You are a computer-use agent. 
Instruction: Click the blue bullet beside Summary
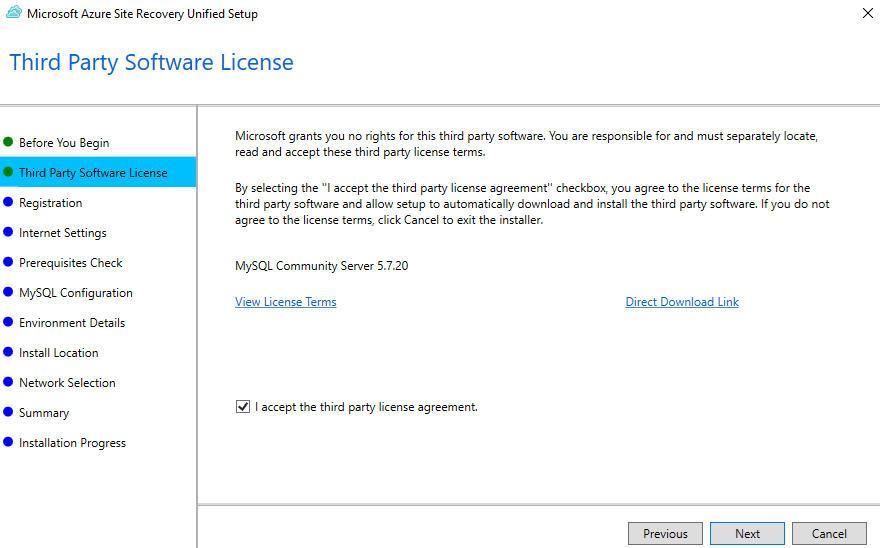pos(8,412)
